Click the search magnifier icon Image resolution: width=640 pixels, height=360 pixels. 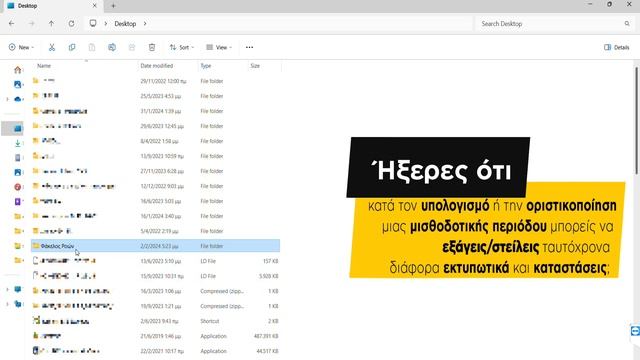[627, 24]
